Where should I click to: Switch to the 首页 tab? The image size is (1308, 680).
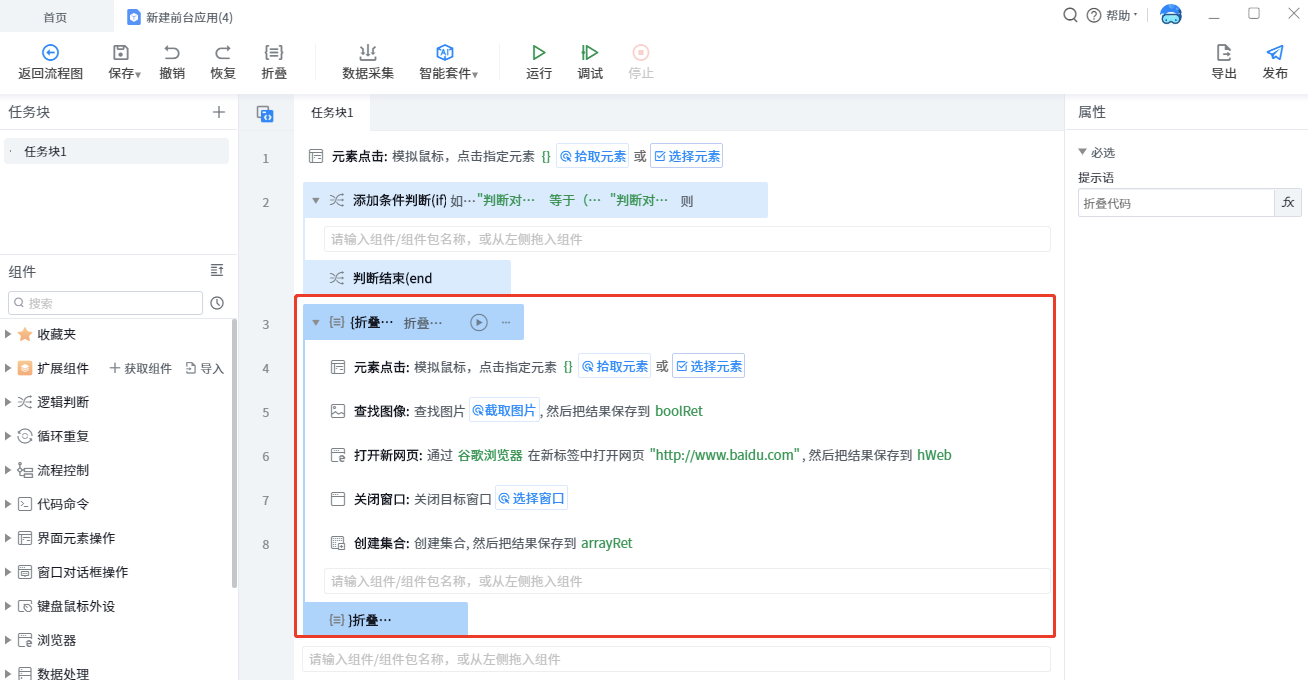pyautogui.click(x=56, y=17)
